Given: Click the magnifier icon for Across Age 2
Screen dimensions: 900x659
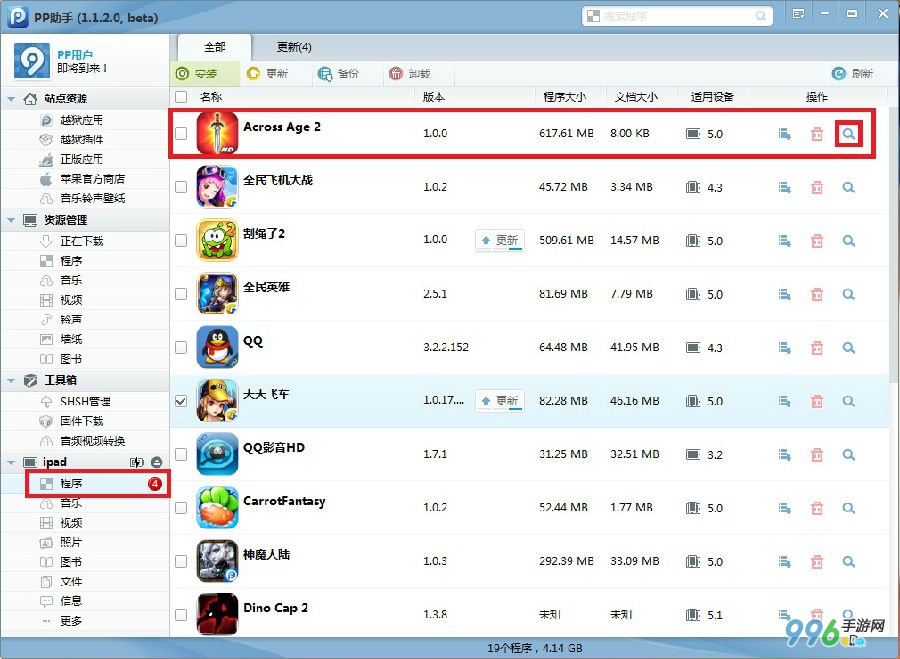Looking at the screenshot, I should 848,134.
